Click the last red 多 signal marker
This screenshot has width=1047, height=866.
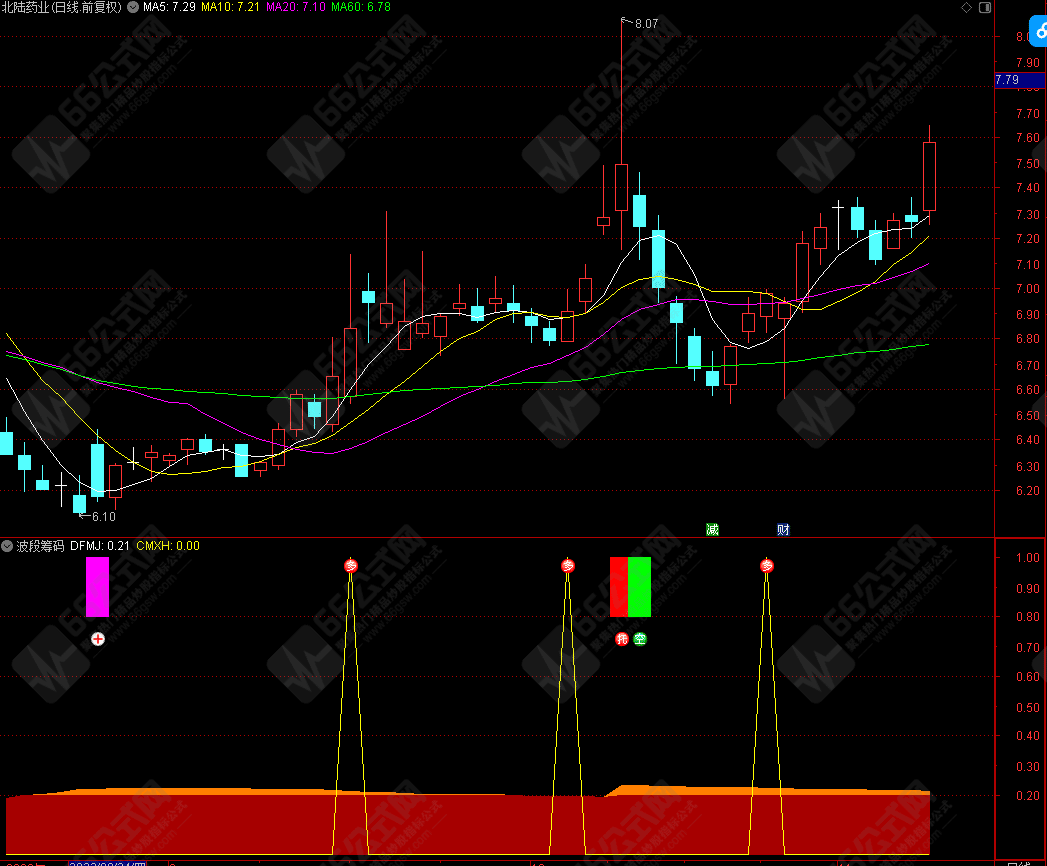tap(767, 566)
